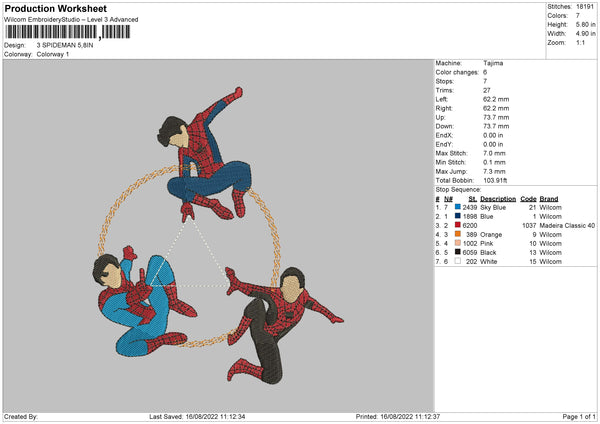Click the 'Black' description text
The width and height of the screenshot is (600, 424).
coord(488,253)
